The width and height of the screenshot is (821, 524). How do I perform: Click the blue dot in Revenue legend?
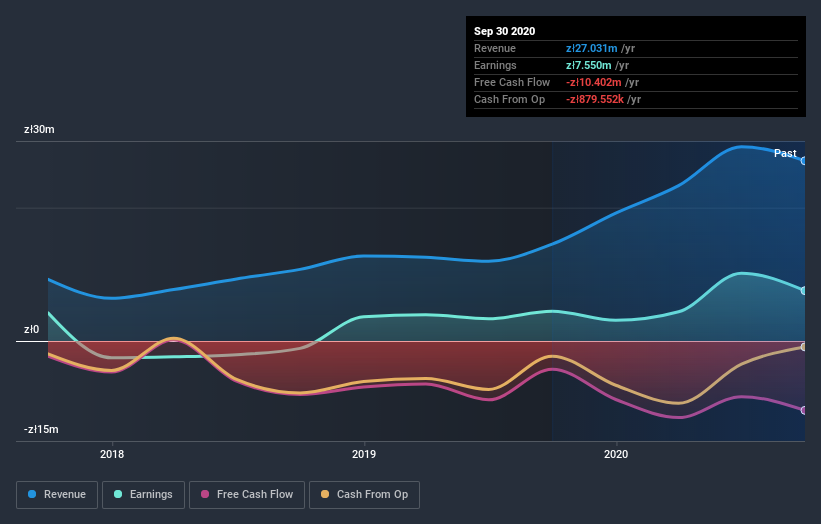coord(32,494)
